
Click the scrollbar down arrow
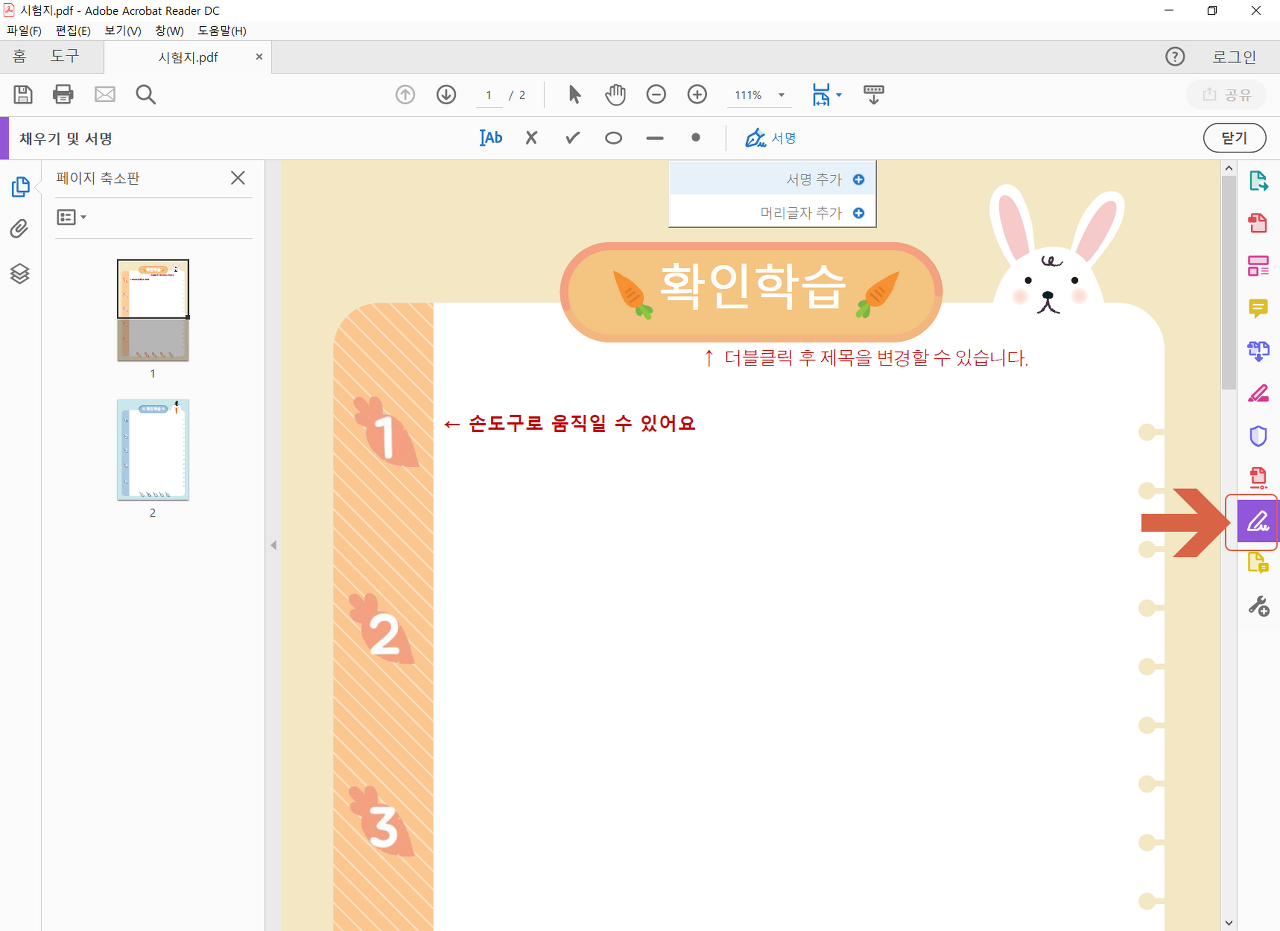click(x=1228, y=922)
